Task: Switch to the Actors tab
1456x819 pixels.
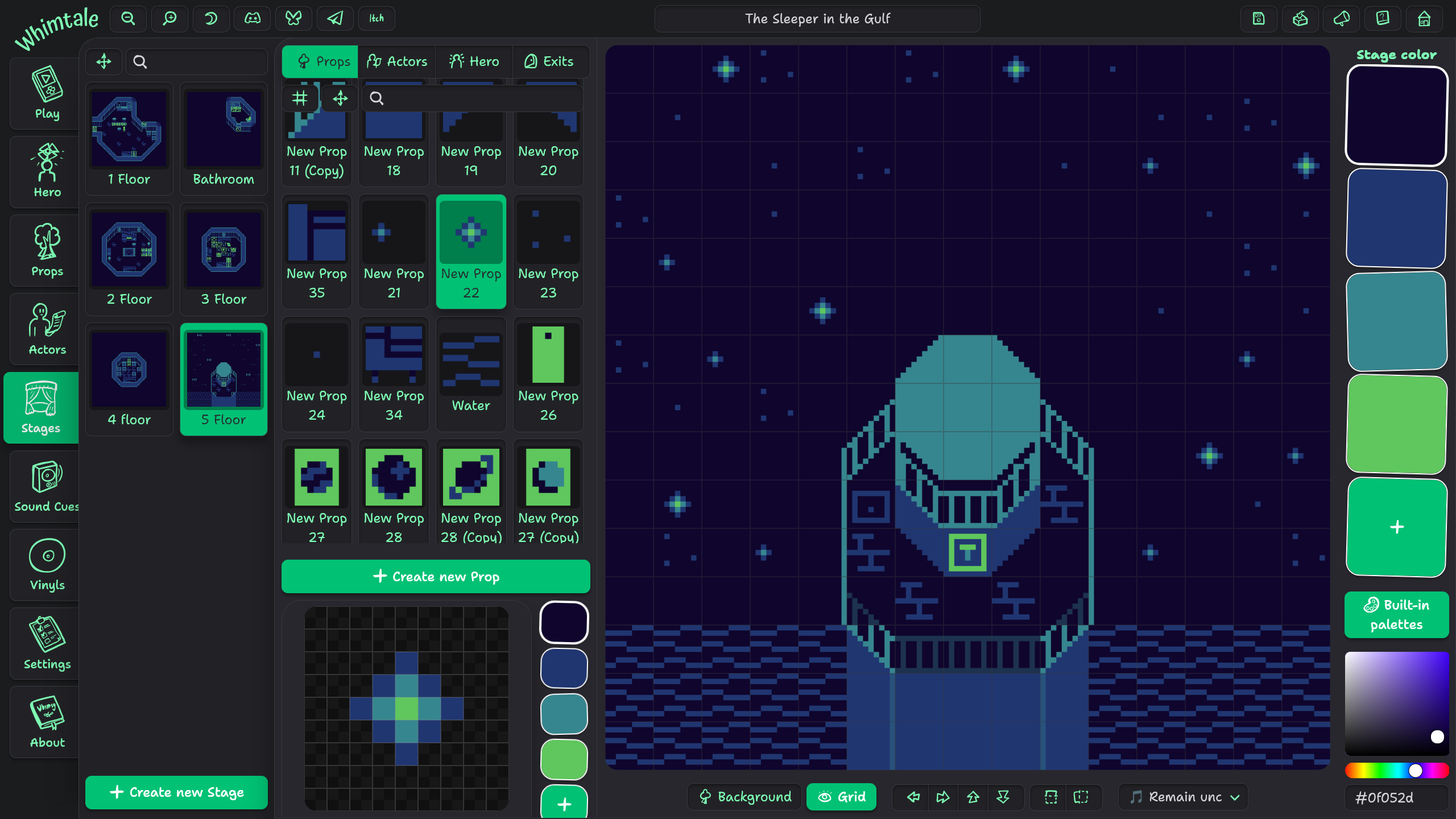Action: tap(396, 61)
